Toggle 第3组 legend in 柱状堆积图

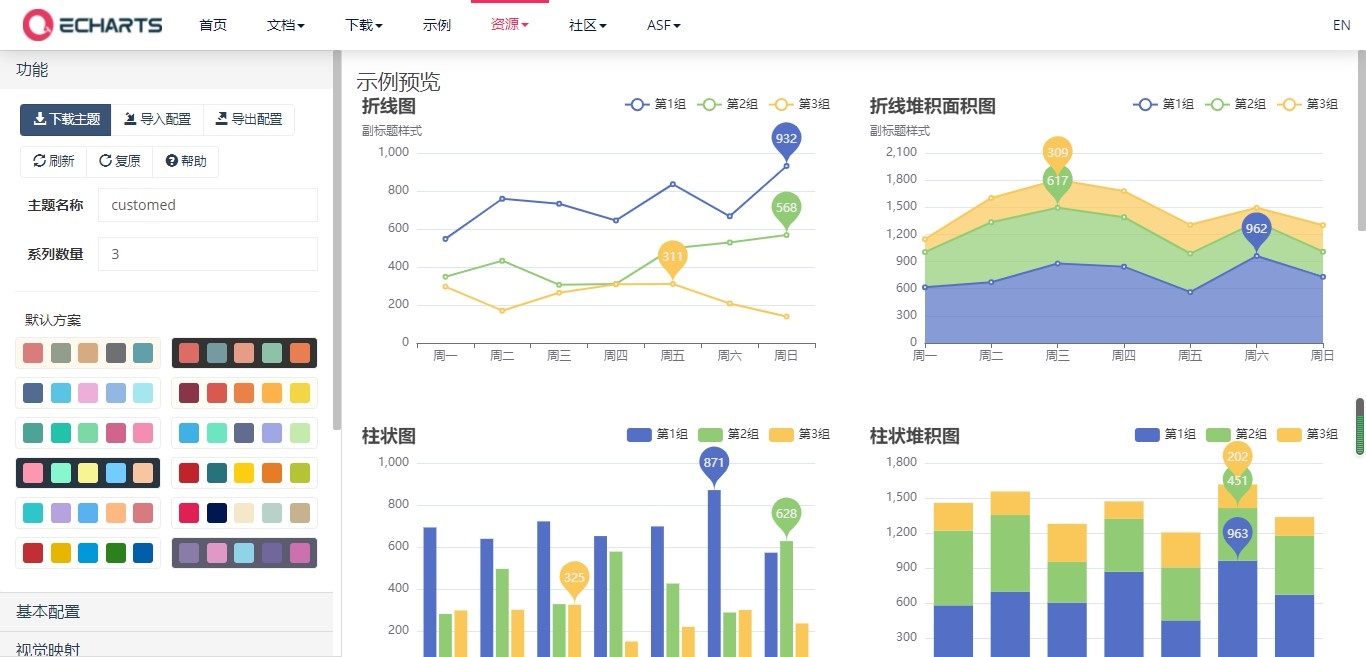pyautogui.click(x=1308, y=434)
